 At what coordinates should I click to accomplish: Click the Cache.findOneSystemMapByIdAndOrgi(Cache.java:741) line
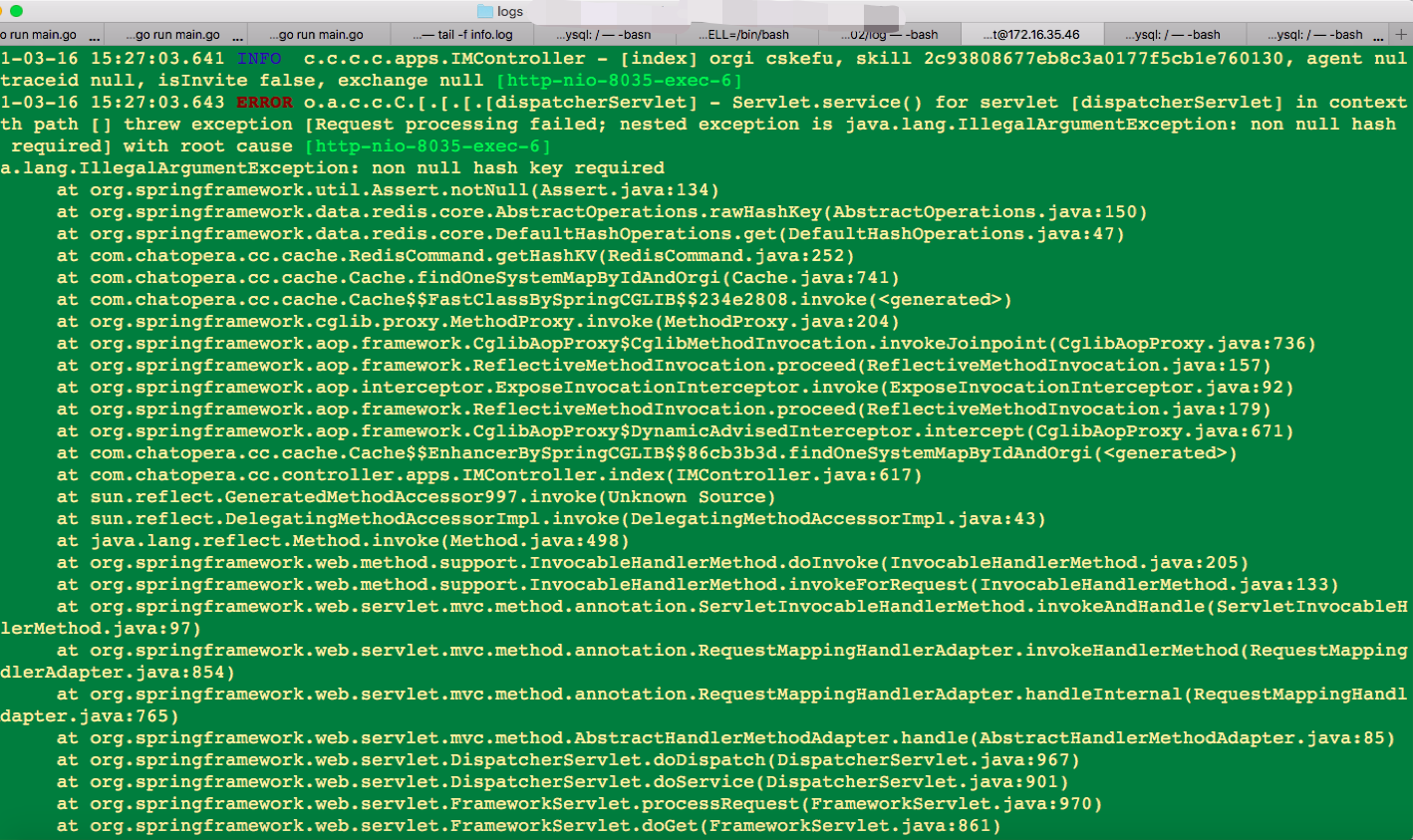pyautogui.click(x=478, y=278)
